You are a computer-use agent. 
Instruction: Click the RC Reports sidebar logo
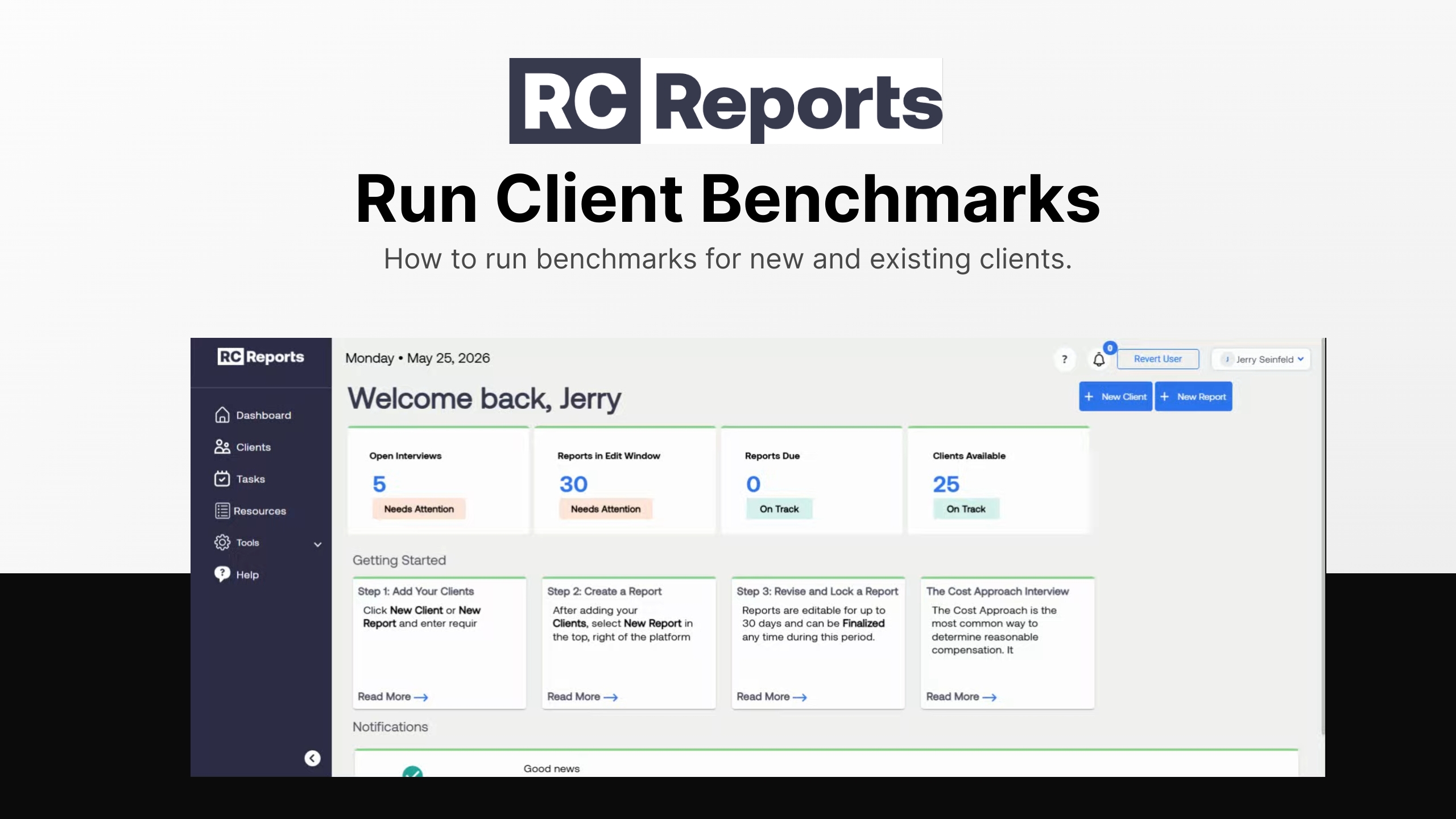coord(261,357)
